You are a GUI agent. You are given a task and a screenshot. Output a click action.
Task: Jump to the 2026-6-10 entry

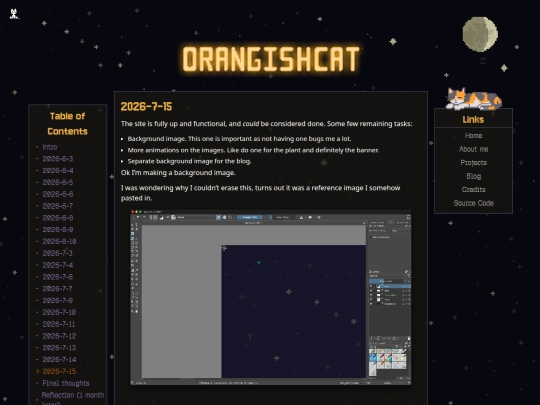click(x=59, y=241)
